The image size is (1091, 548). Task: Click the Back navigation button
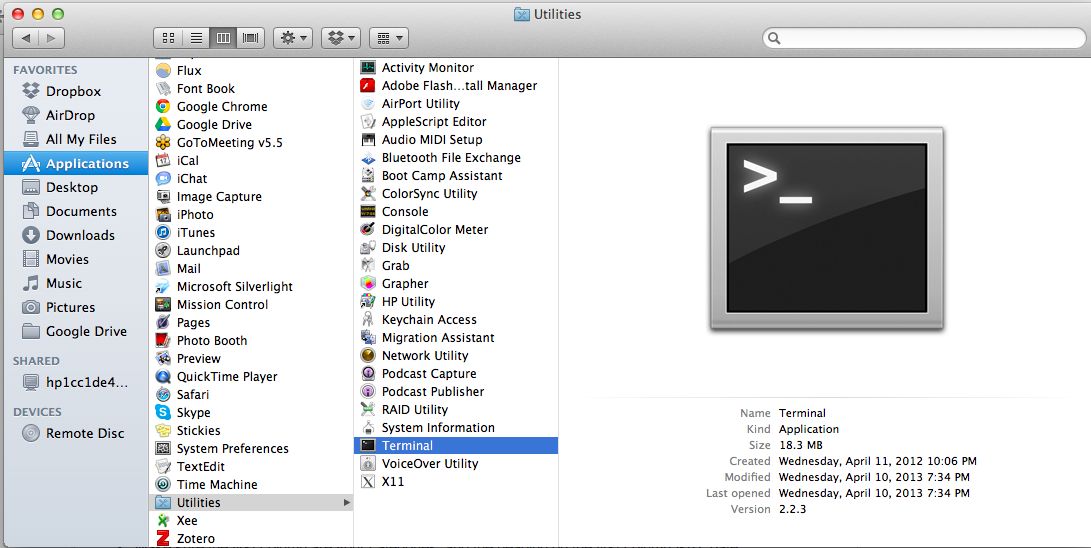tap(26, 38)
